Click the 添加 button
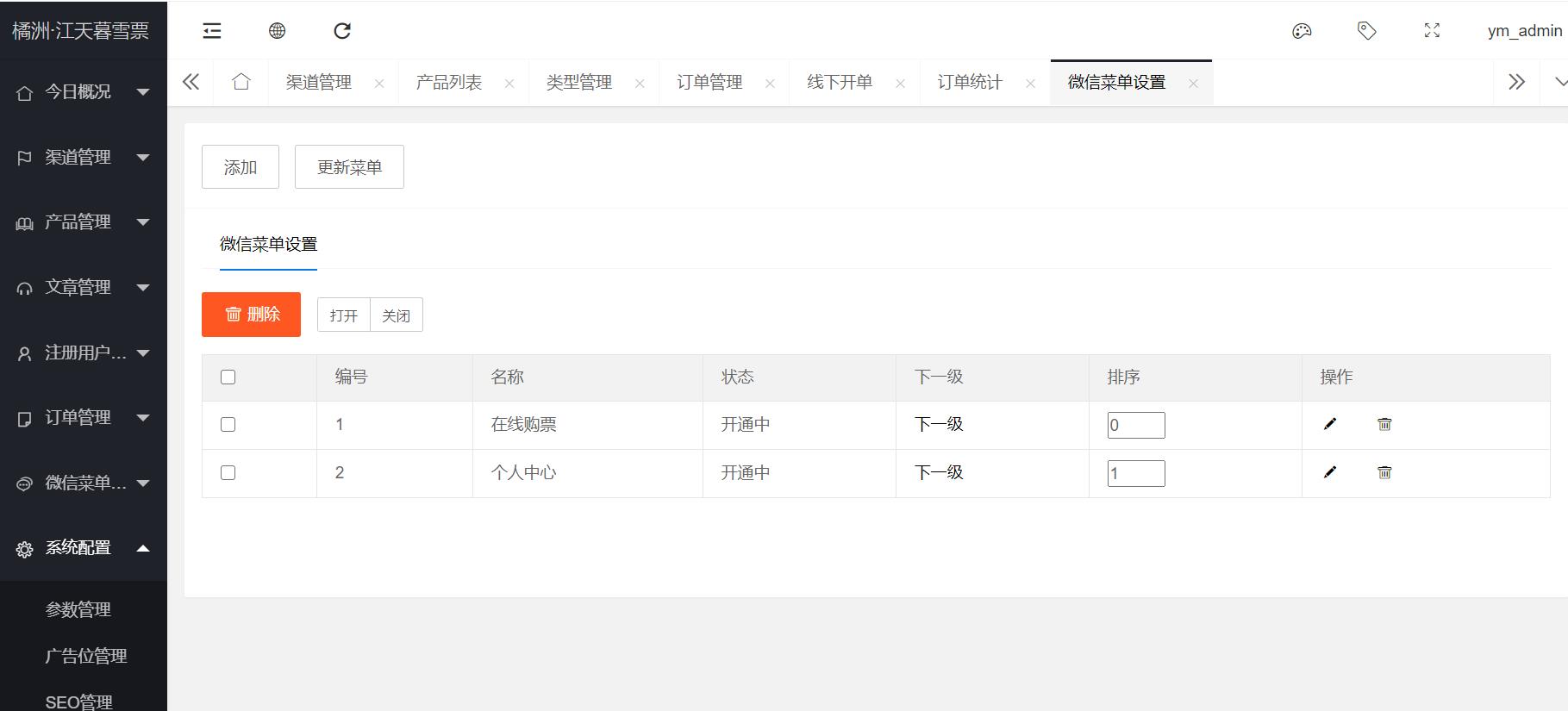The height and width of the screenshot is (711, 1568). click(241, 166)
